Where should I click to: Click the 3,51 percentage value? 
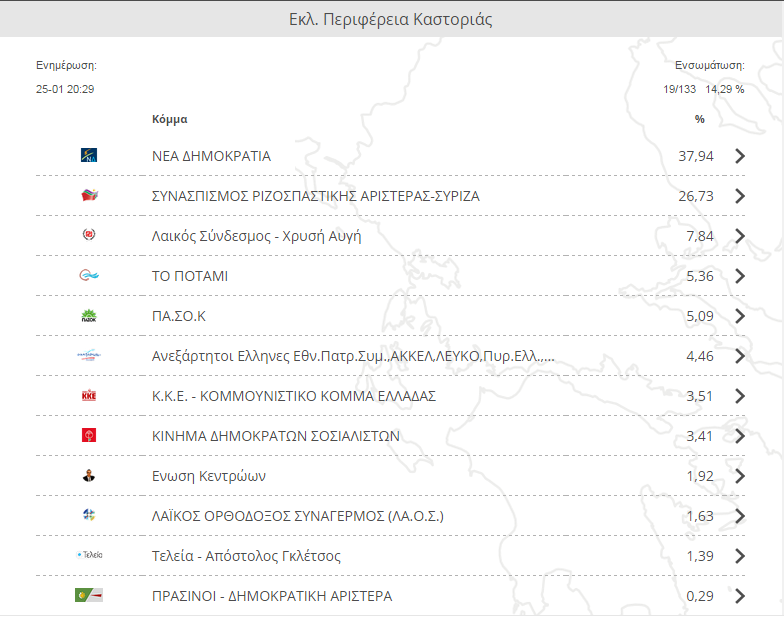point(700,396)
